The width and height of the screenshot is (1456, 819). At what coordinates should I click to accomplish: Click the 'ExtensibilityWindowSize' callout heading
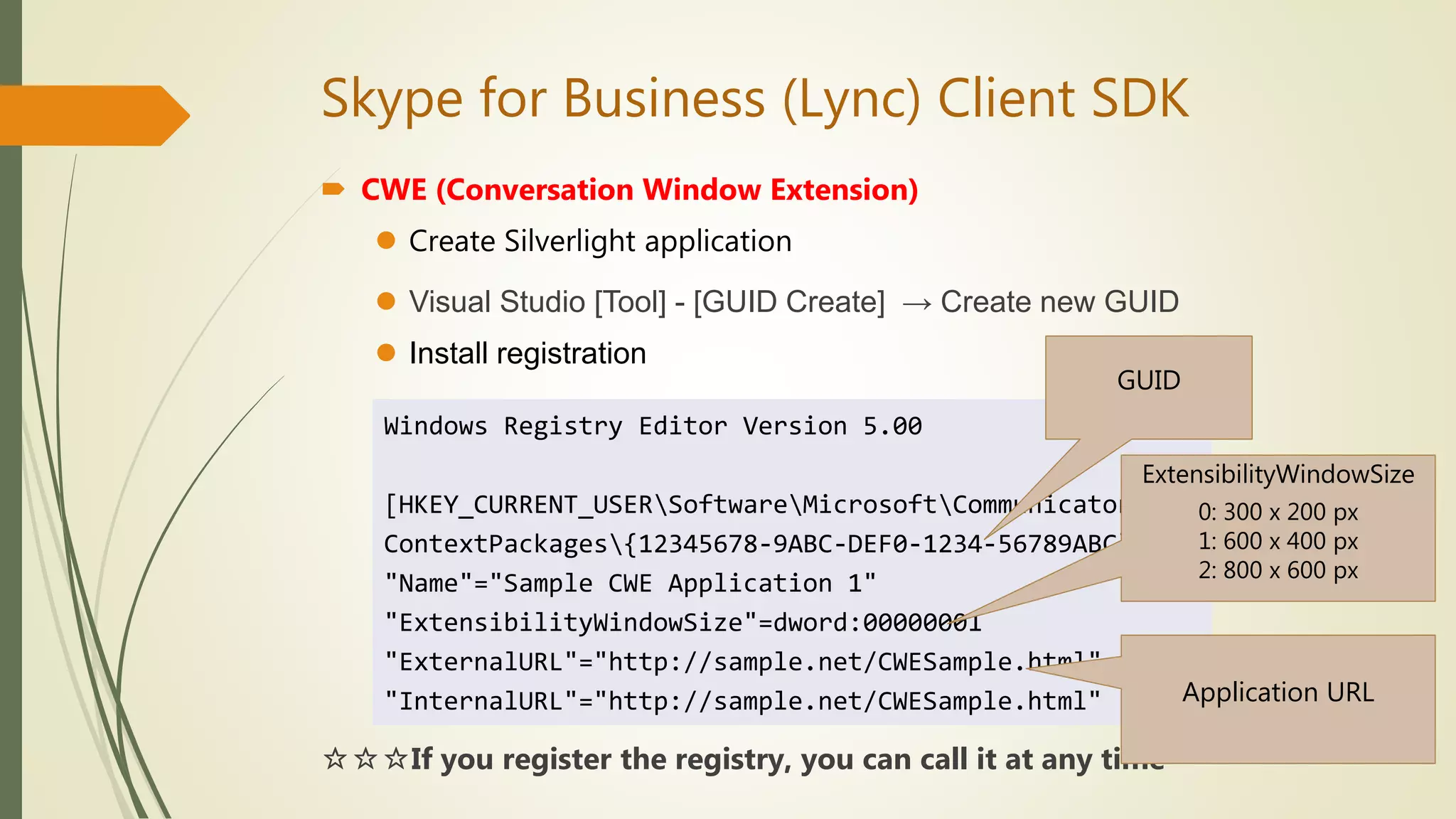coord(1278,475)
